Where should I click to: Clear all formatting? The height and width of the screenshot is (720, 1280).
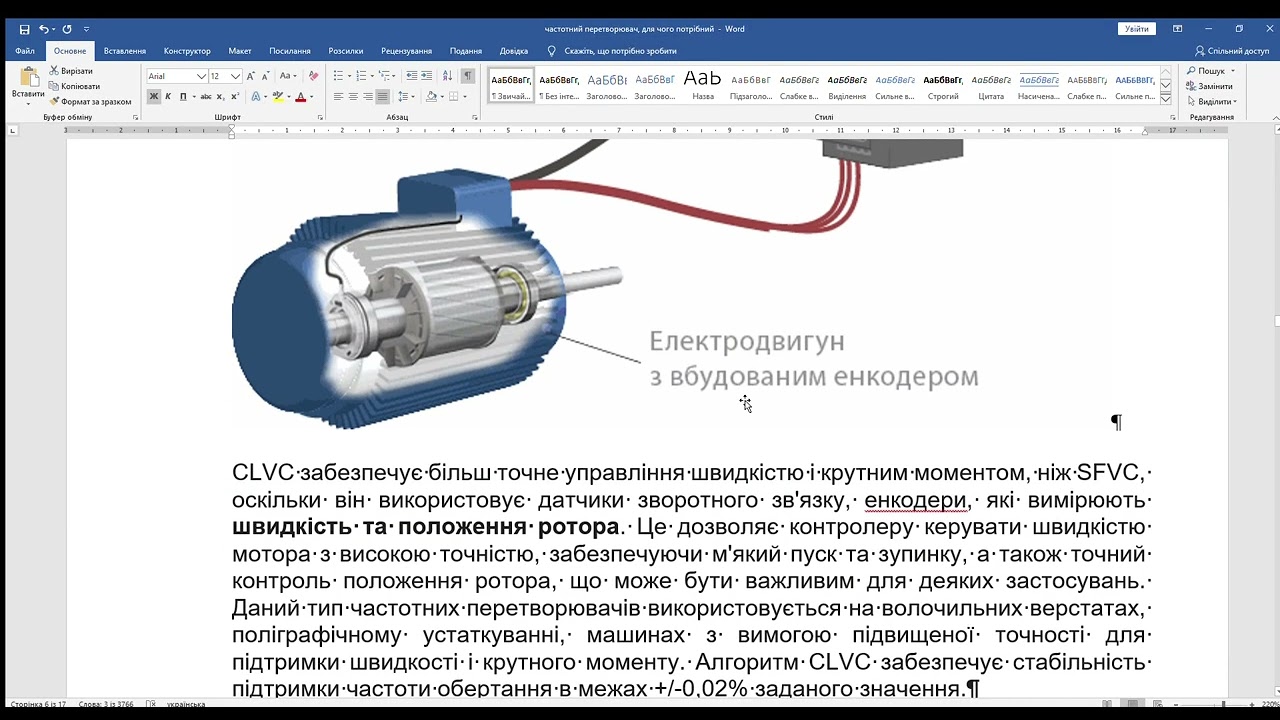(x=313, y=76)
